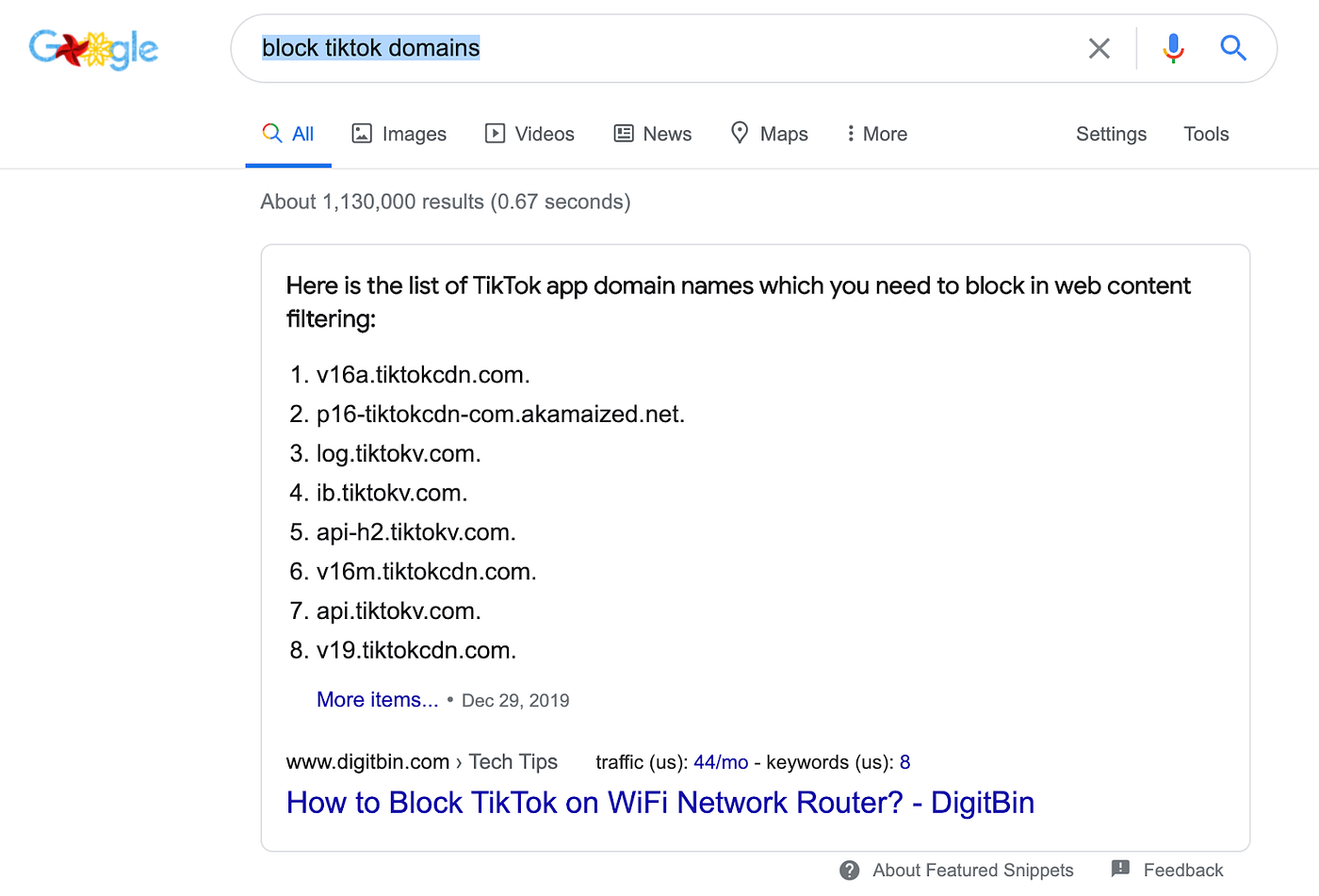Click About Featured Snippets
Screen dimensions: 1319x896
[x=972, y=870]
